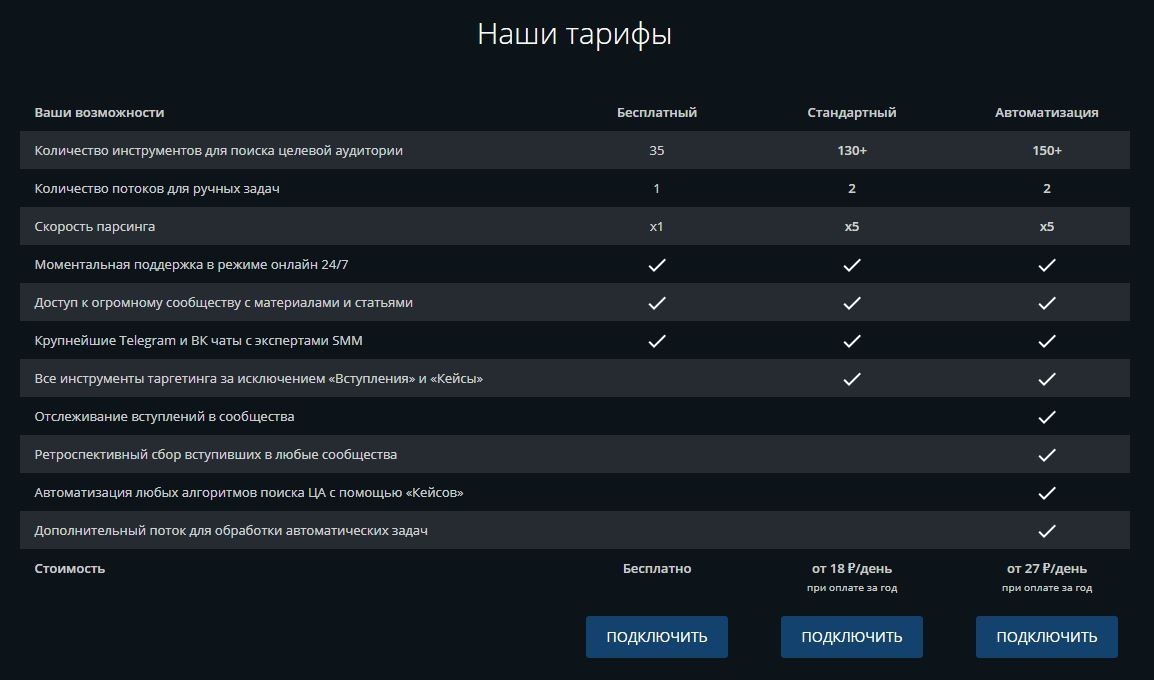Click Стандартный checkmark for all targeting tools row

851,379
